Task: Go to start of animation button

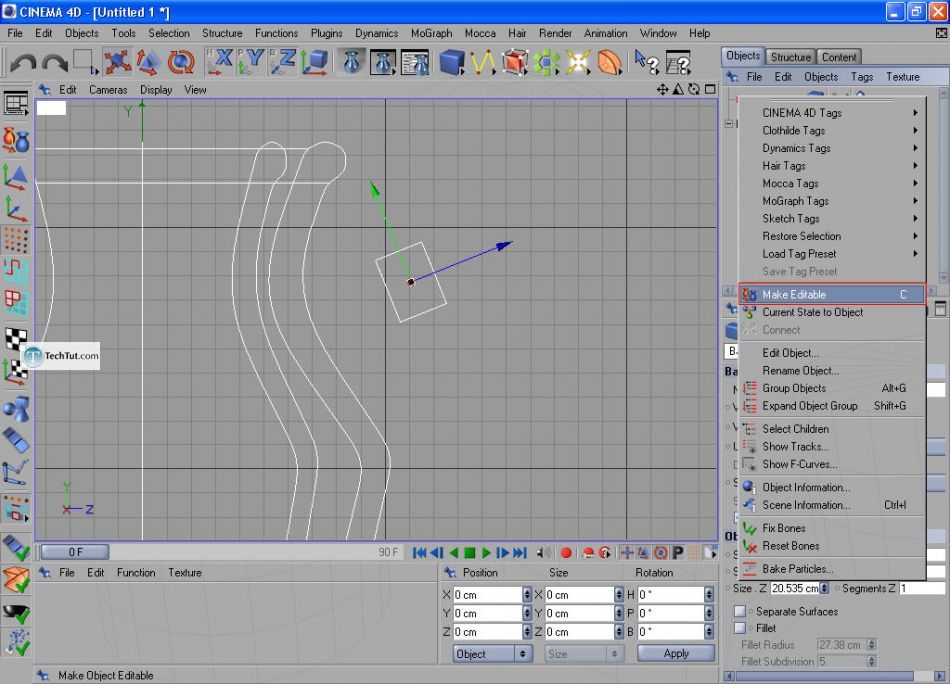Action: tap(419, 553)
